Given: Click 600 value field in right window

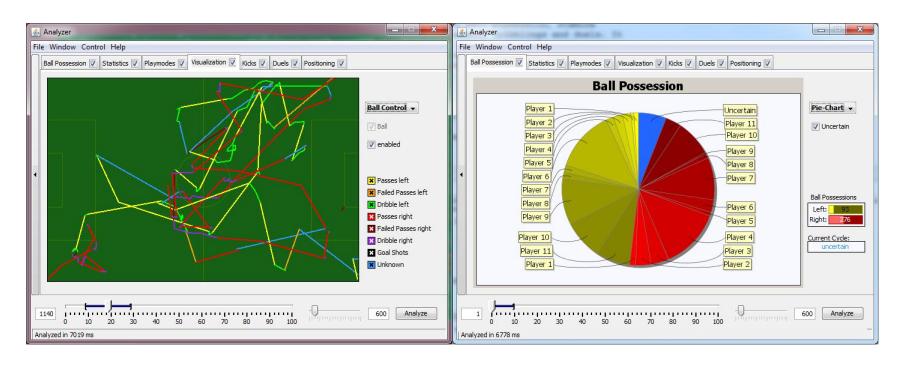Looking at the screenshot, I should [x=805, y=314].
